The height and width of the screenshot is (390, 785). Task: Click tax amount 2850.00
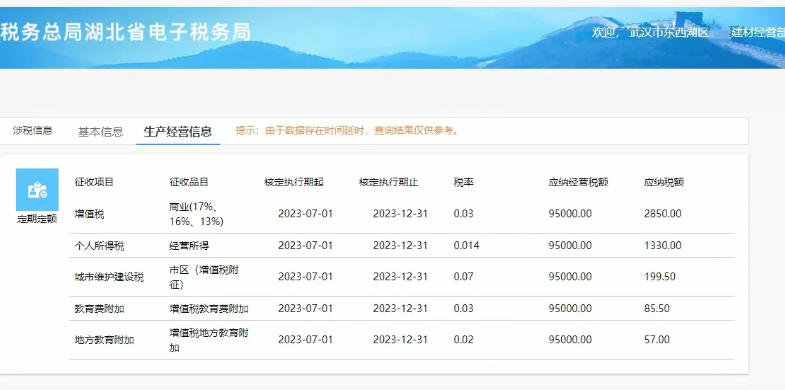pos(662,214)
